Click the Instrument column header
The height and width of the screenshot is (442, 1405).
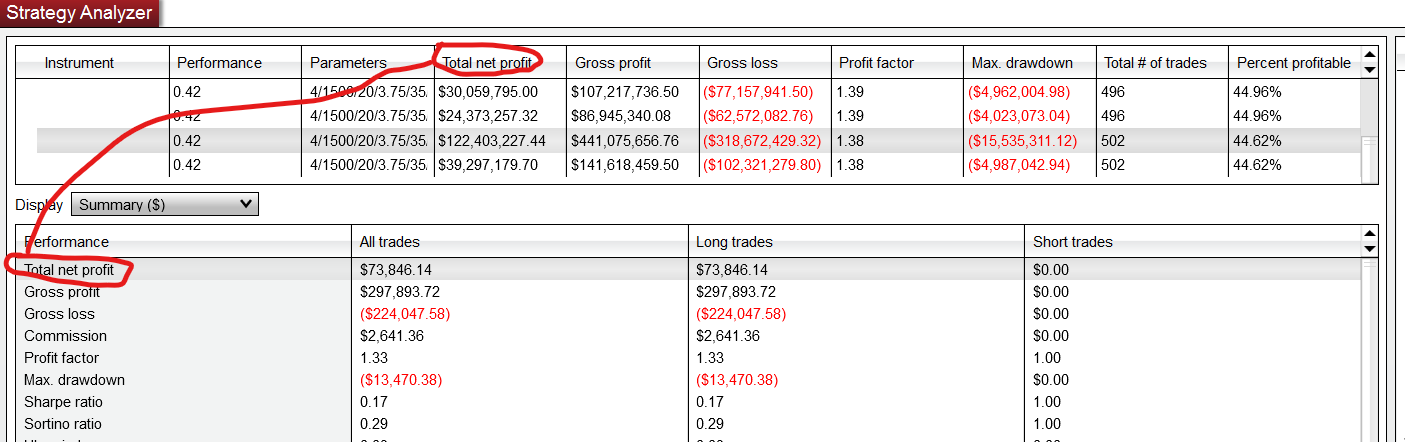(x=80, y=62)
